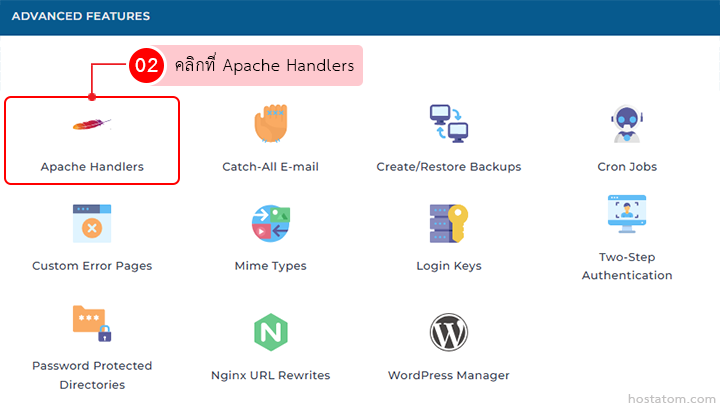Screen dimensions: 720x407
Task: Select the "Catch-All E-mail" text label
Action: point(270,167)
